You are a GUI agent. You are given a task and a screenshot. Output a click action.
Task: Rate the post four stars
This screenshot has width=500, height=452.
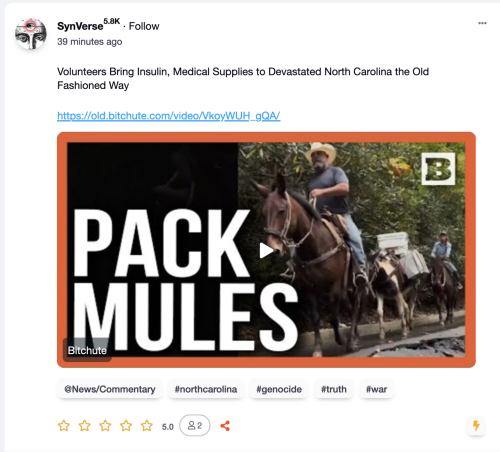(x=126, y=426)
